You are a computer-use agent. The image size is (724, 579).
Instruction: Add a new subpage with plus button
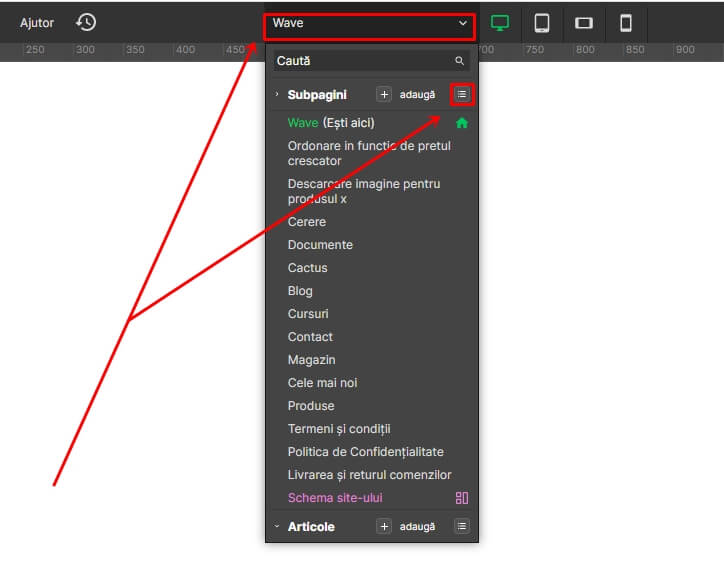coord(384,94)
